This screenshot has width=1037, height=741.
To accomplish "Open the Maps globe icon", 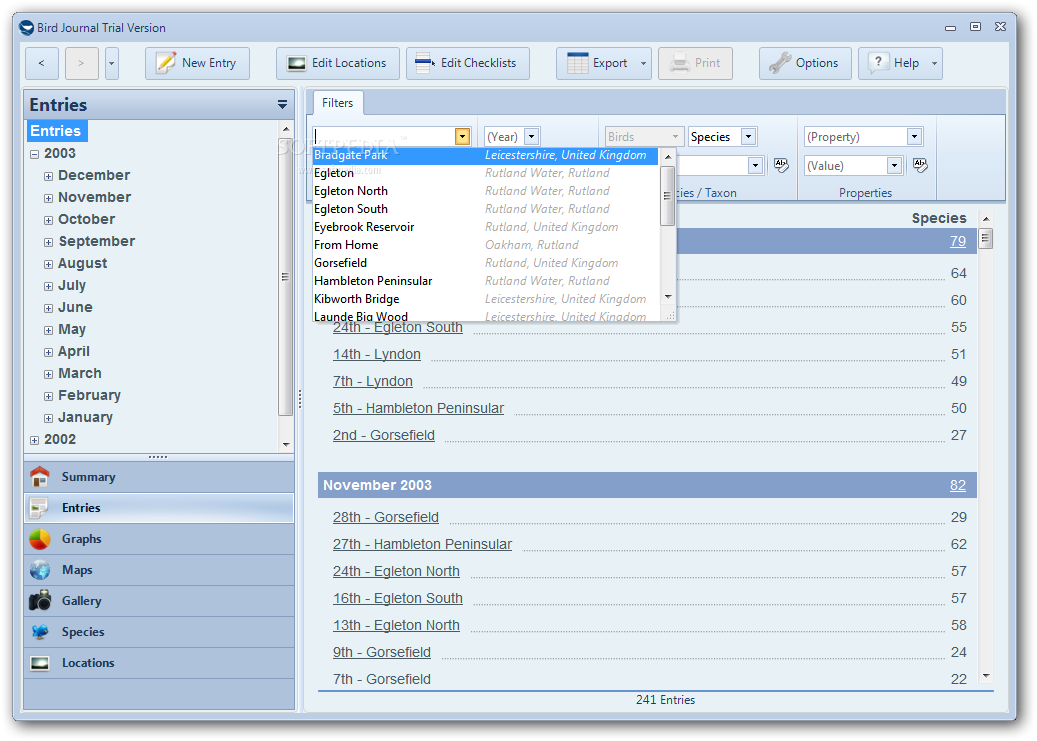I will tap(40, 570).
